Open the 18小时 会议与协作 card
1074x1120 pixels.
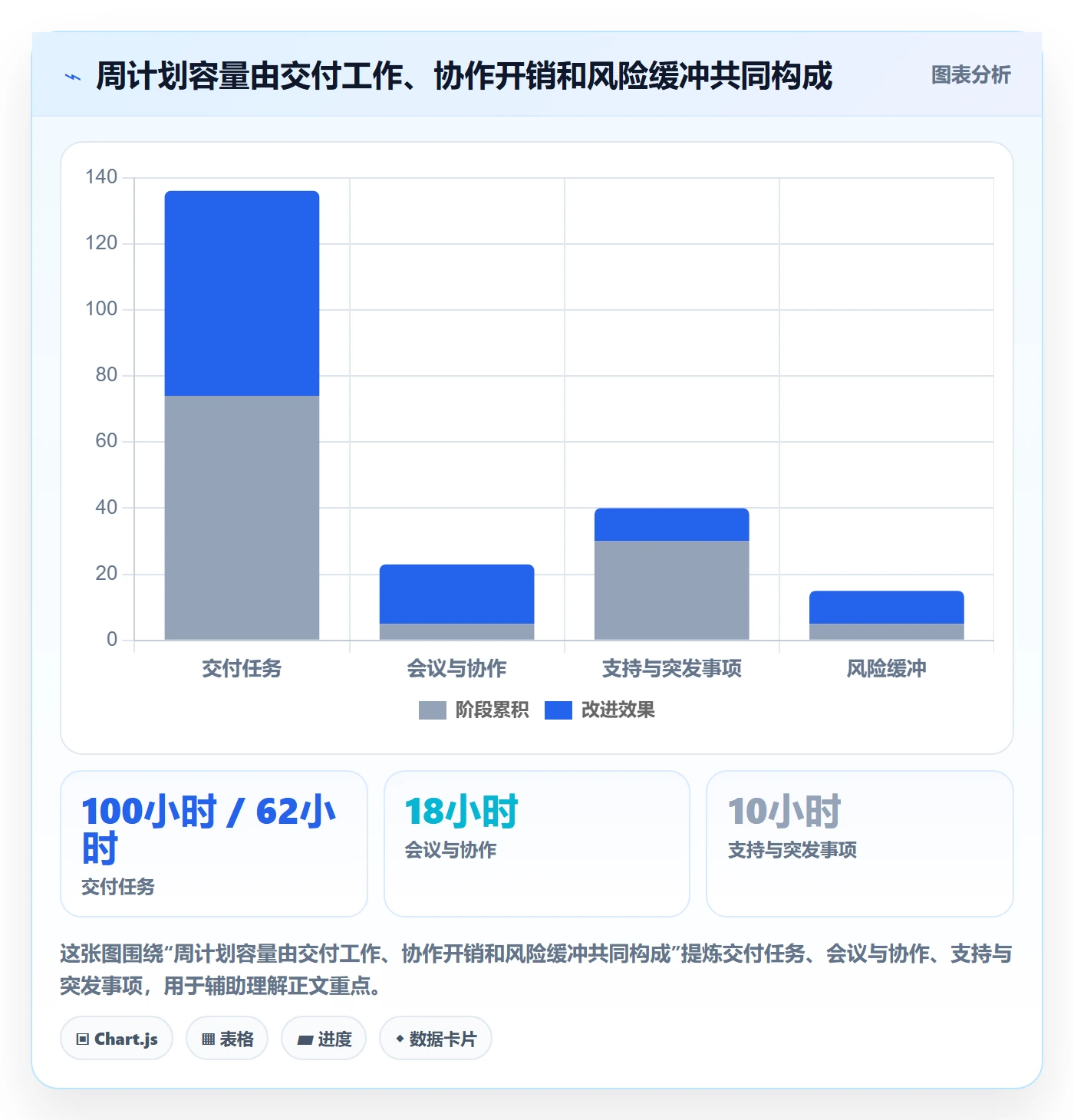[x=537, y=844]
